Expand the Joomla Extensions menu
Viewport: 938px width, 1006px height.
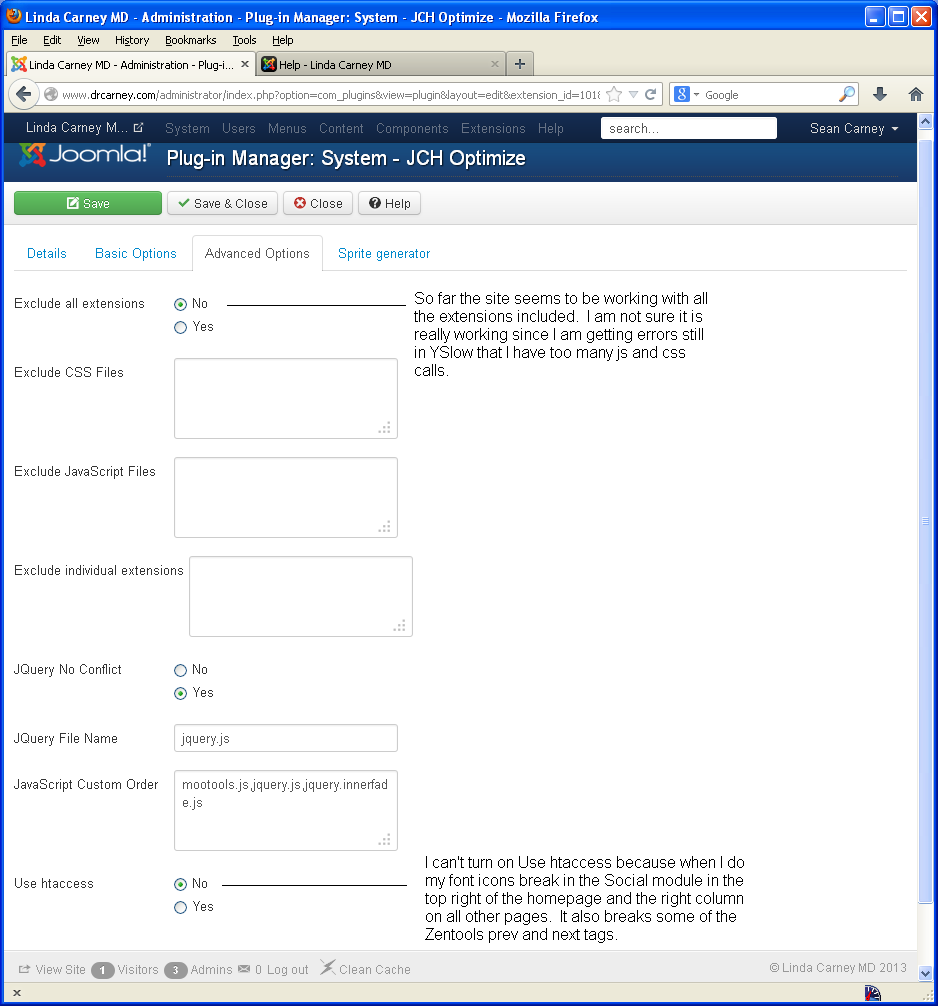(493, 128)
